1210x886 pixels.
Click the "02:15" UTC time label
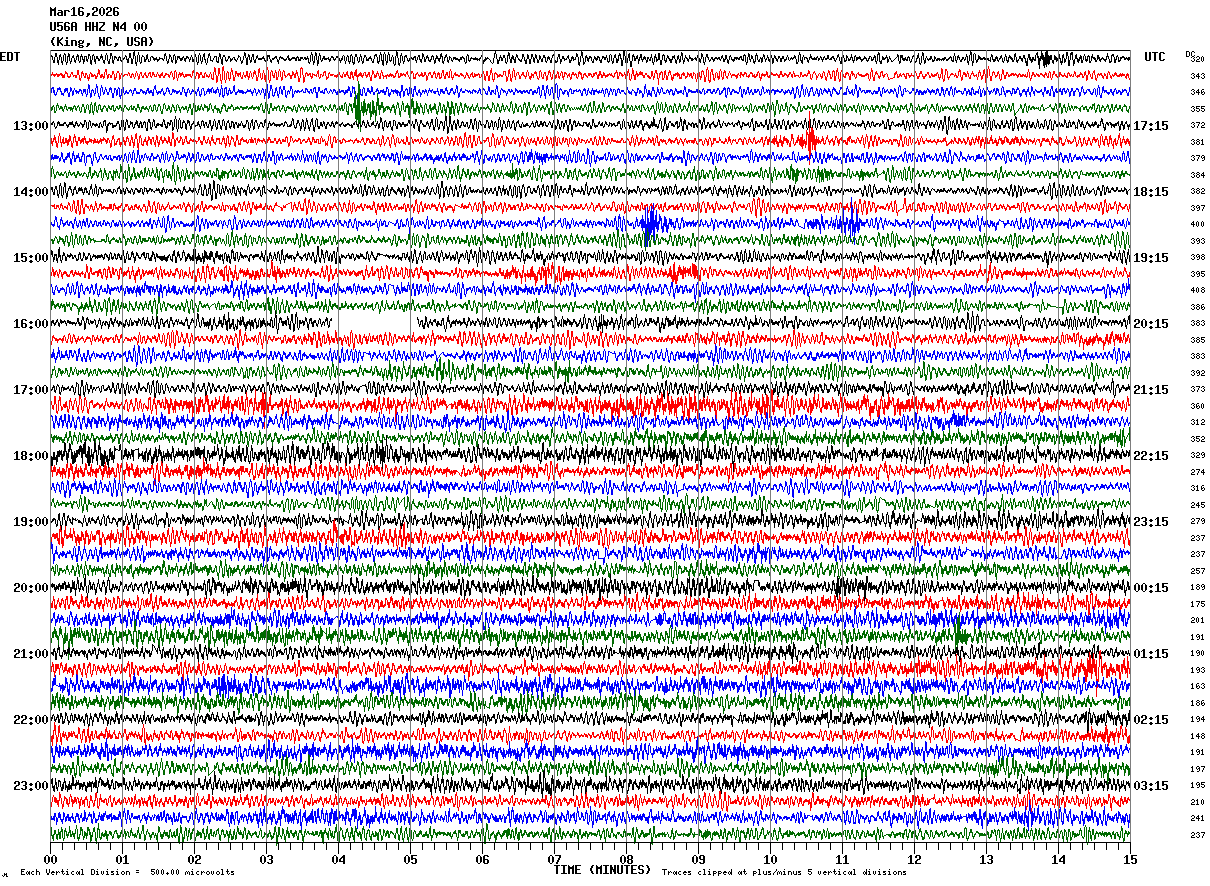1151,719
